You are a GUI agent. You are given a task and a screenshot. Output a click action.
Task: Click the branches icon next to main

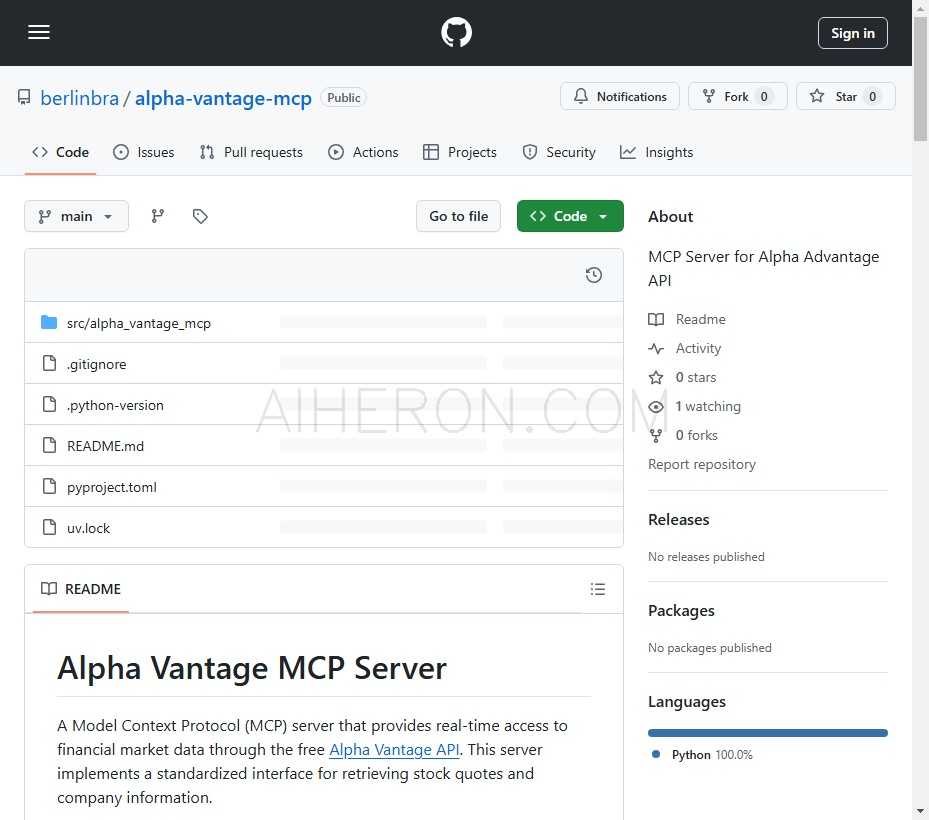click(157, 216)
